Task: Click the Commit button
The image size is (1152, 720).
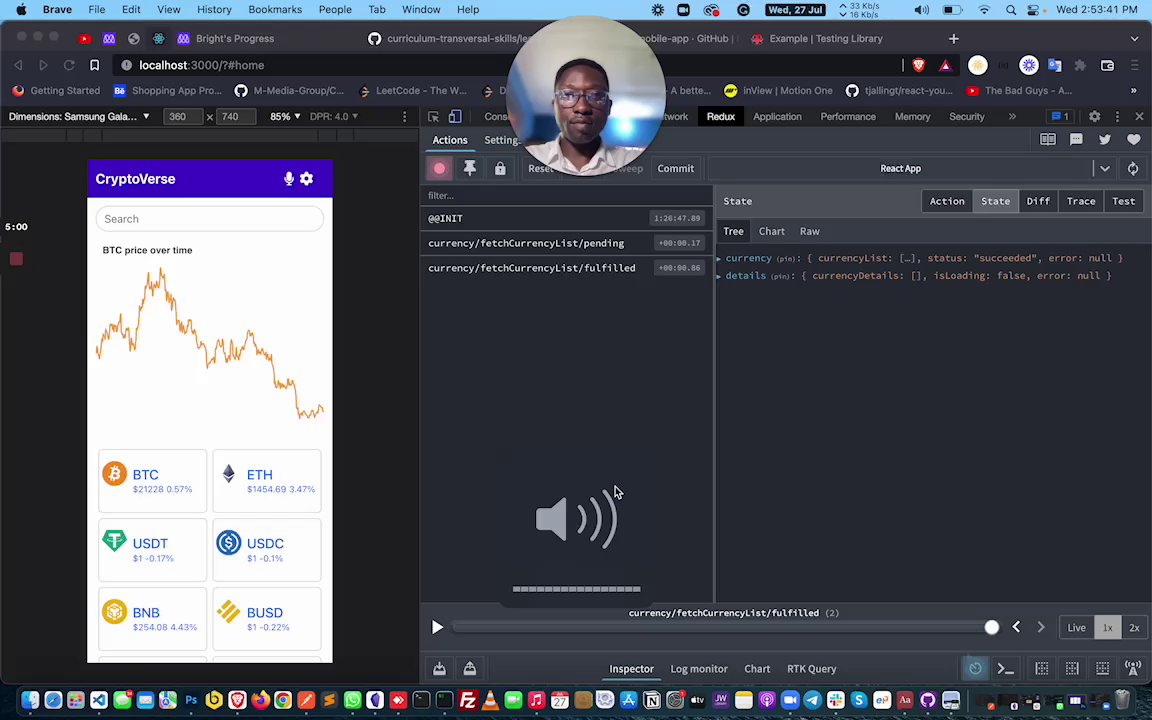Action: coord(675,168)
